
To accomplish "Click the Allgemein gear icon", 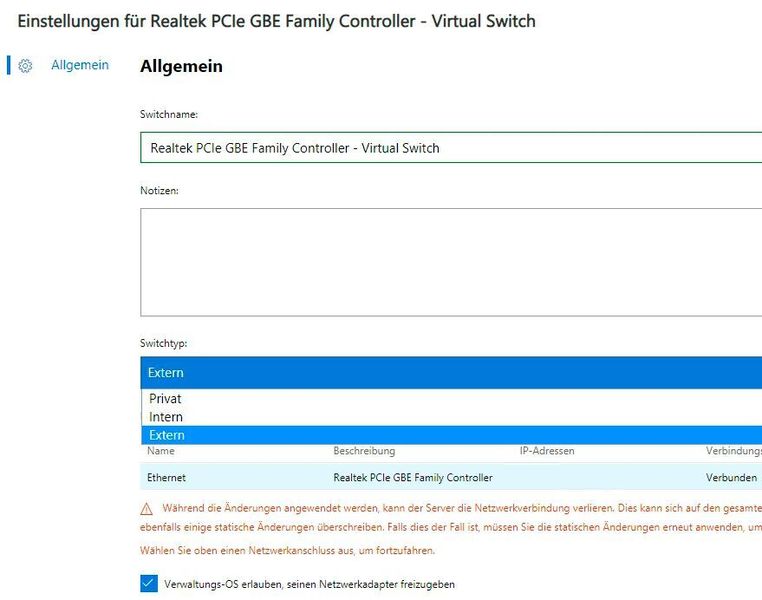I will coord(25,66).
